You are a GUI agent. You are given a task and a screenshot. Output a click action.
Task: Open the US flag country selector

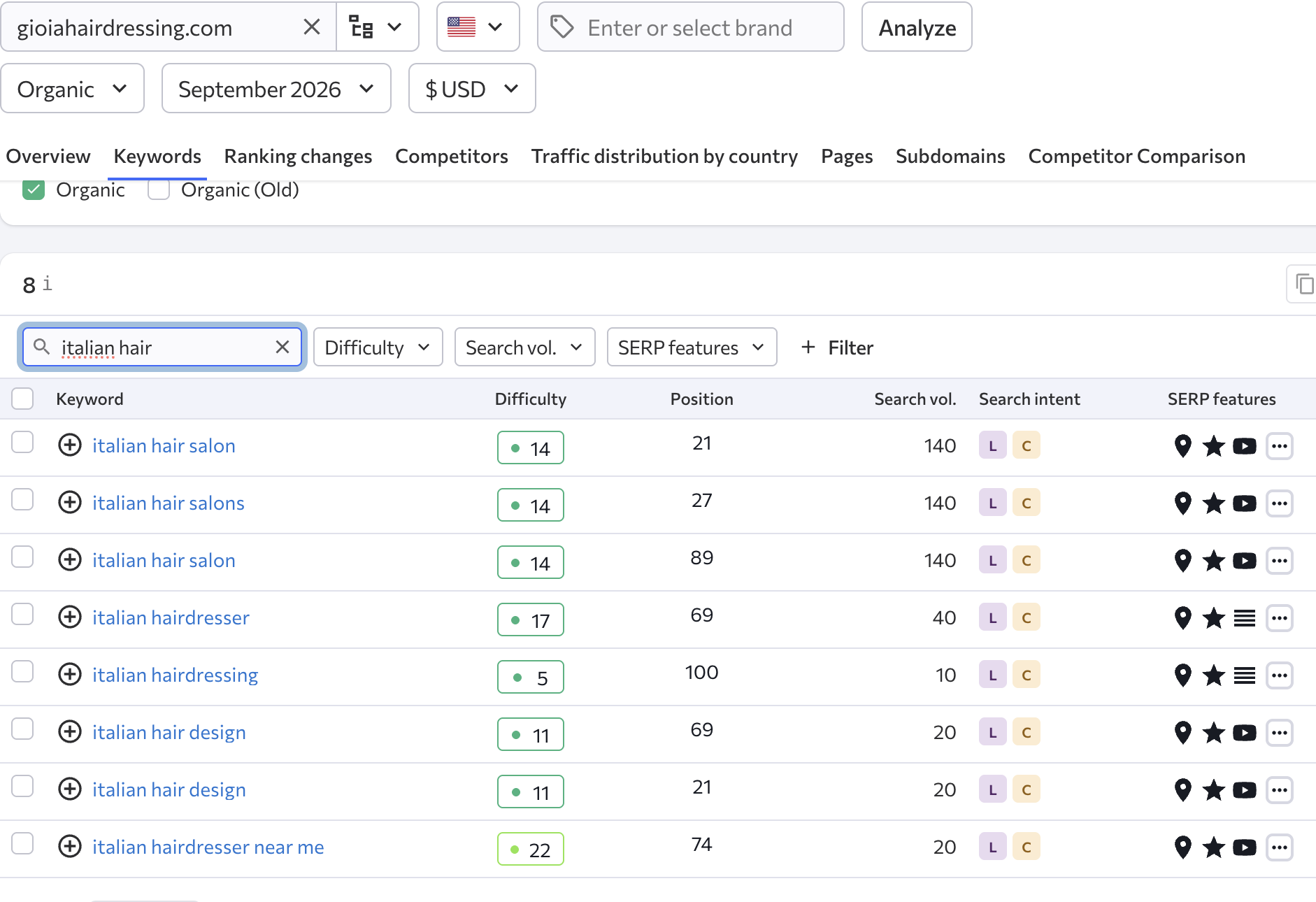pos(478,27)
